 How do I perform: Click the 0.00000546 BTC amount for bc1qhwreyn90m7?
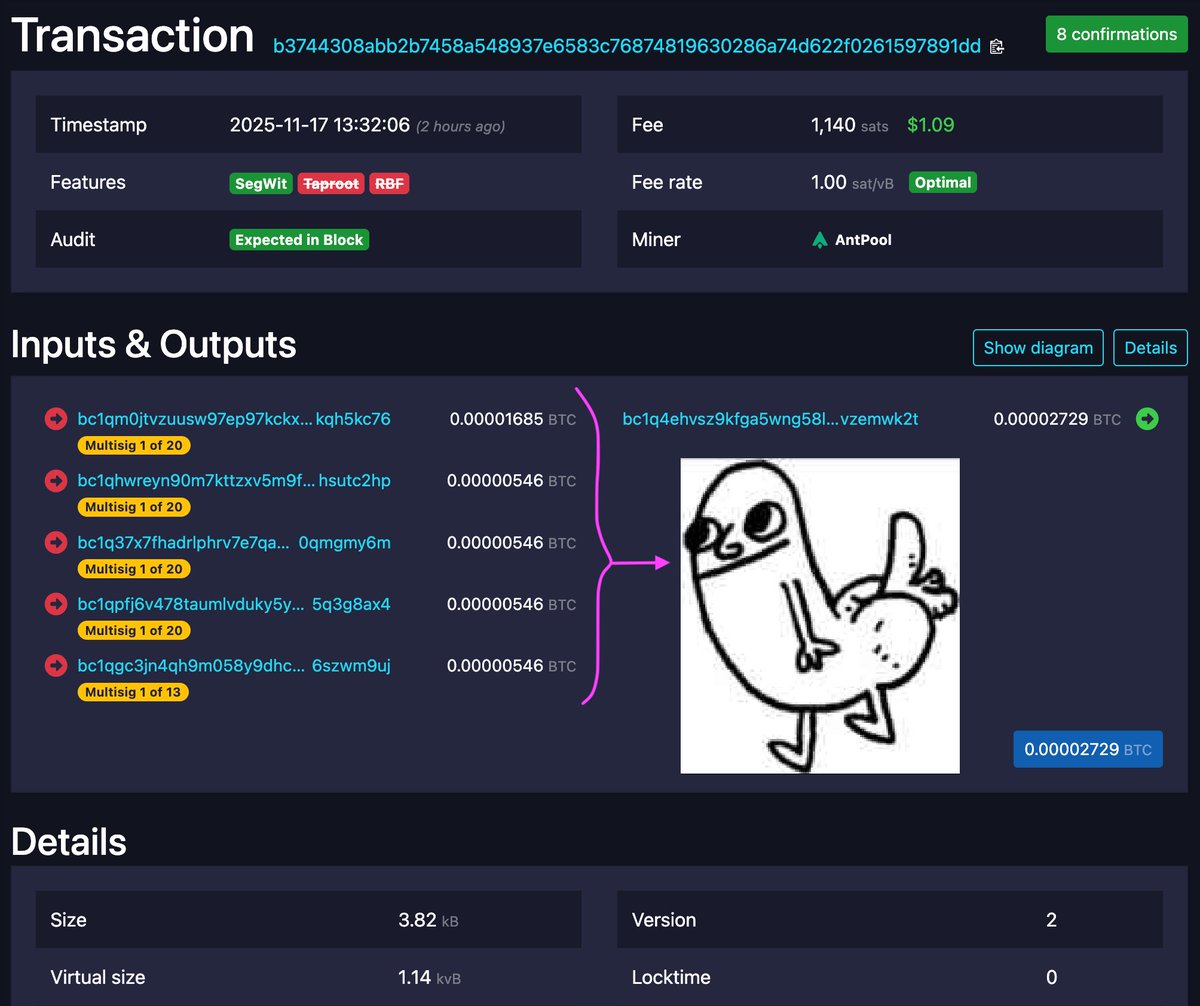click(x=512, y=481)
